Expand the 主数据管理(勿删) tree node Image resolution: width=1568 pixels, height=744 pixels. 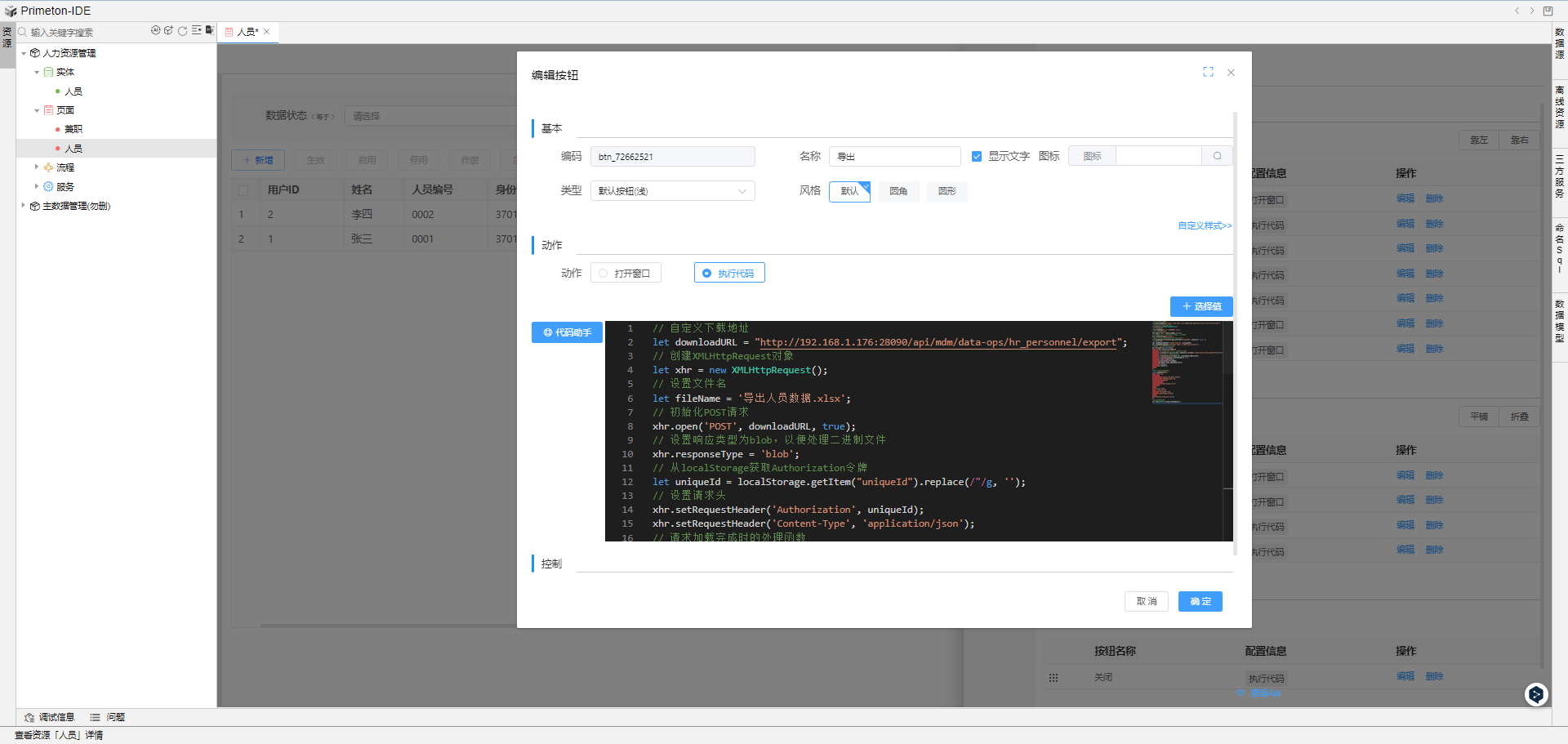click(x=23, y=206)
